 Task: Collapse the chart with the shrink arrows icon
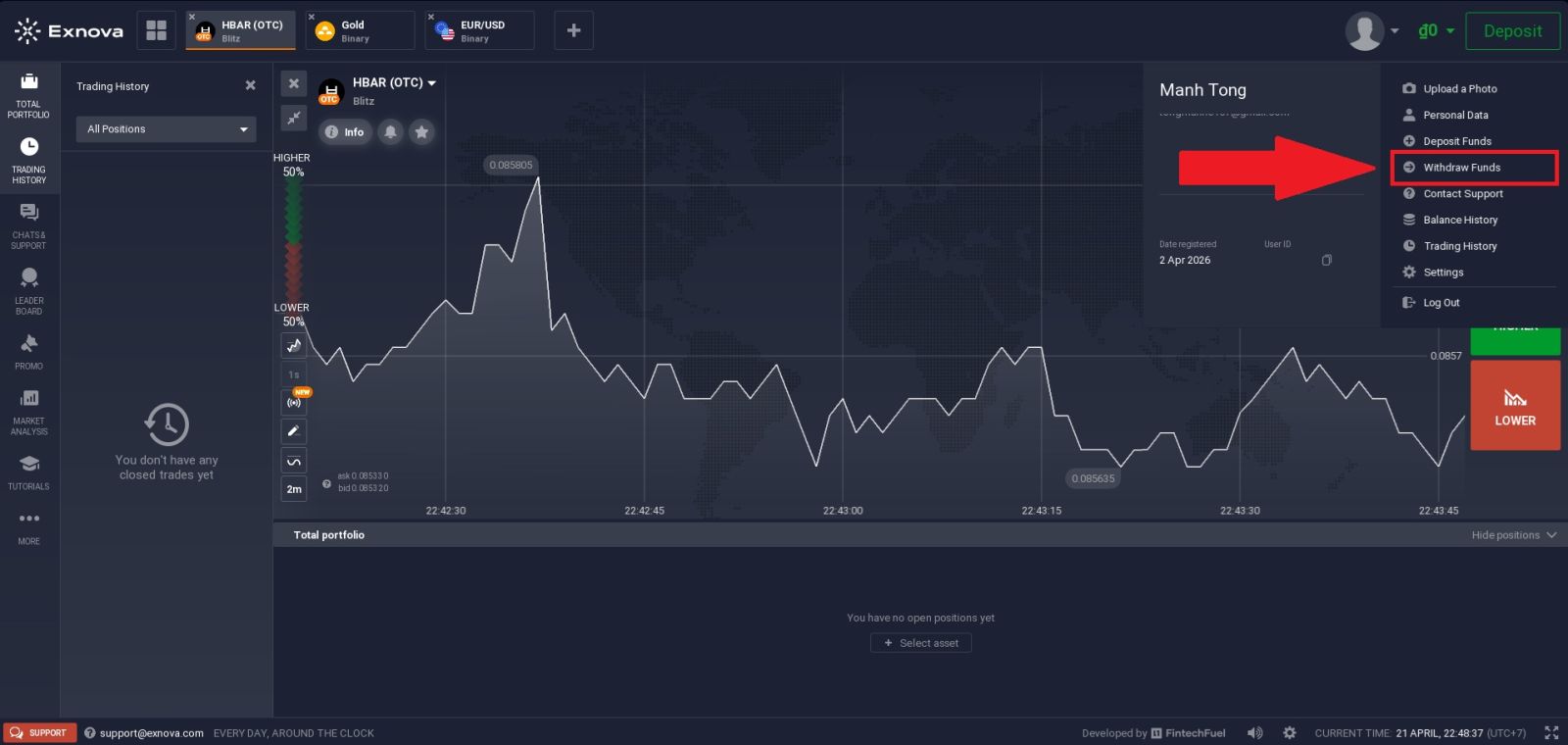tap(294, 118)
